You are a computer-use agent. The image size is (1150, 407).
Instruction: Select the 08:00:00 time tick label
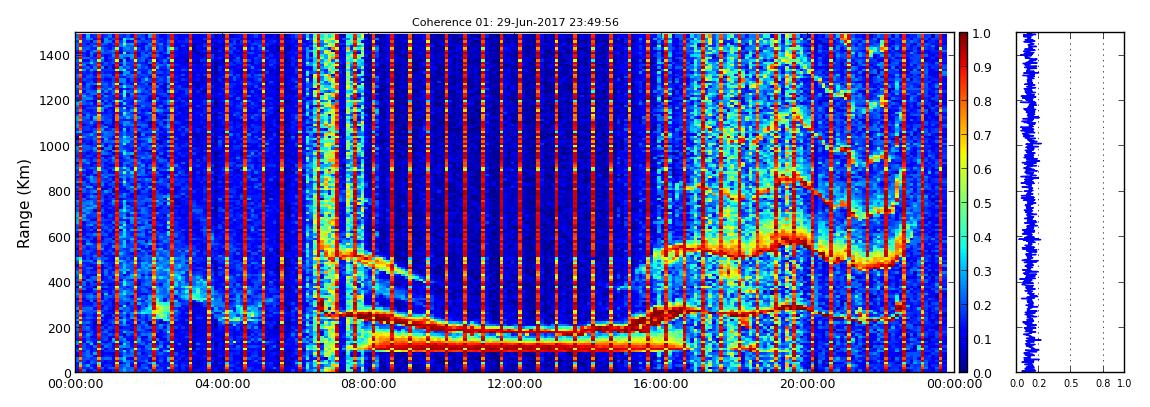[367, 384]
